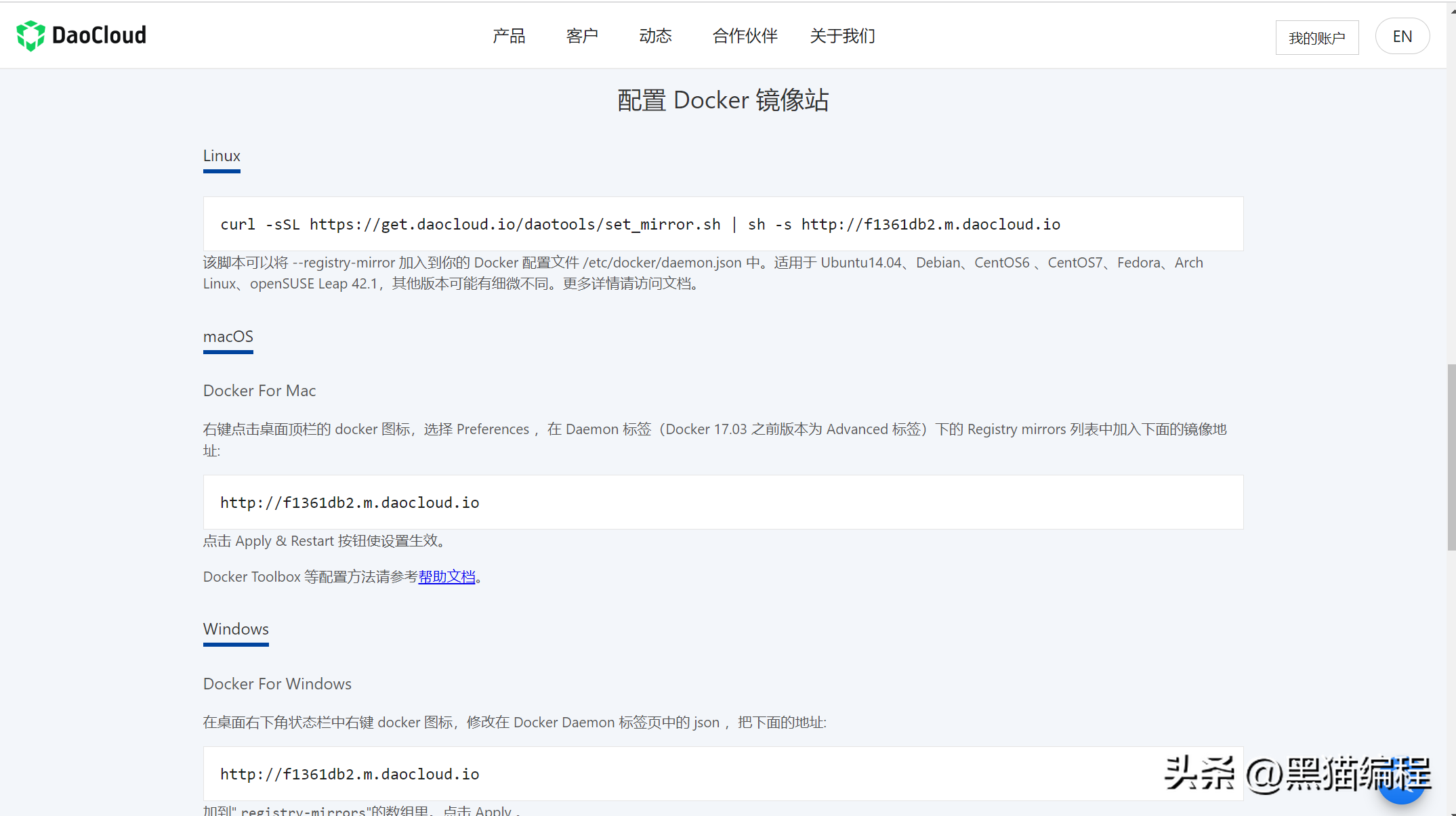Click the Linux section heading

[222, 156]
